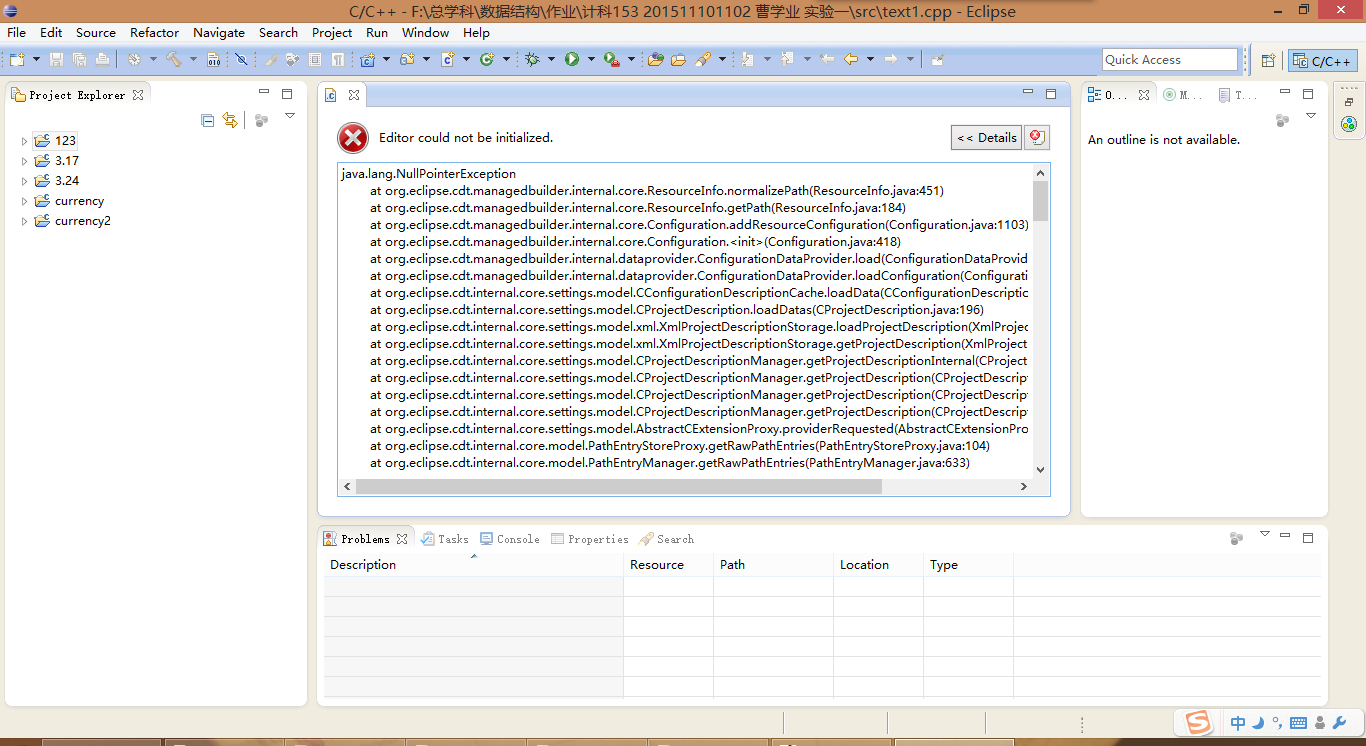Click the restore icon in right trim bar
This screenshot has height=746, width=1366.
[1349, 102]
